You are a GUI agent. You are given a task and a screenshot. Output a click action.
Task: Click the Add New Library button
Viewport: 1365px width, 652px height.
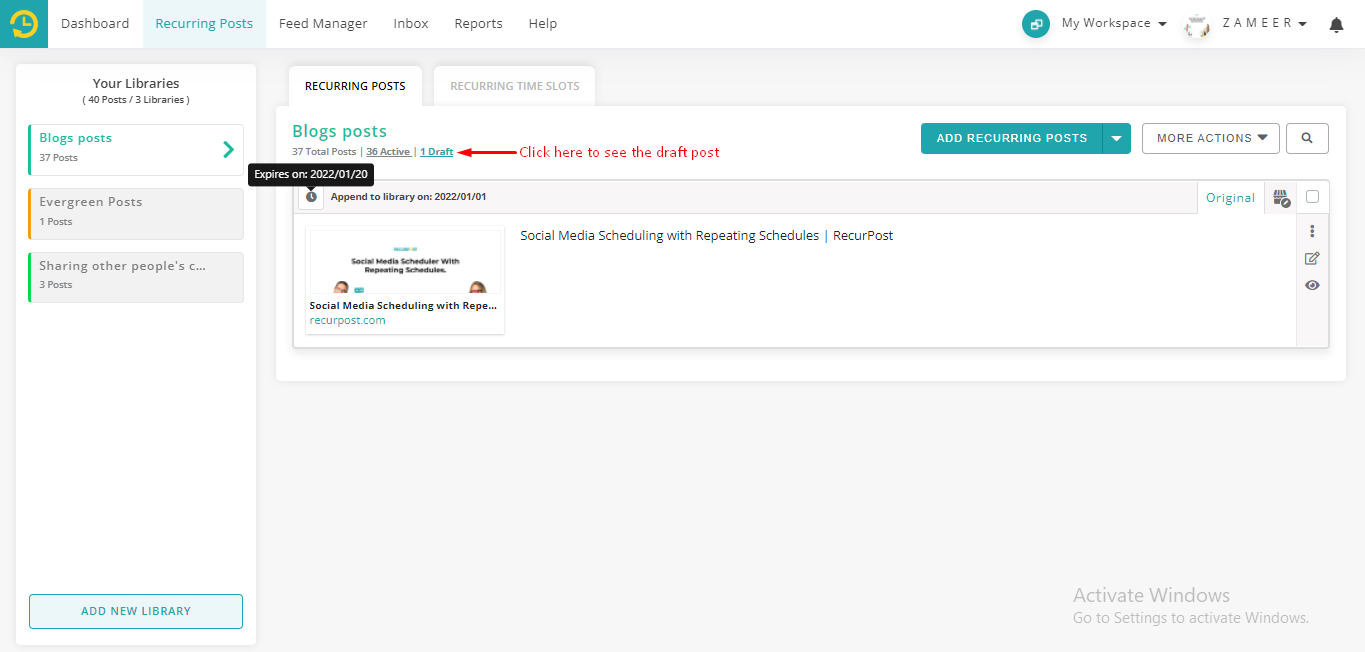pyautogui.click(x=136, y=611)
